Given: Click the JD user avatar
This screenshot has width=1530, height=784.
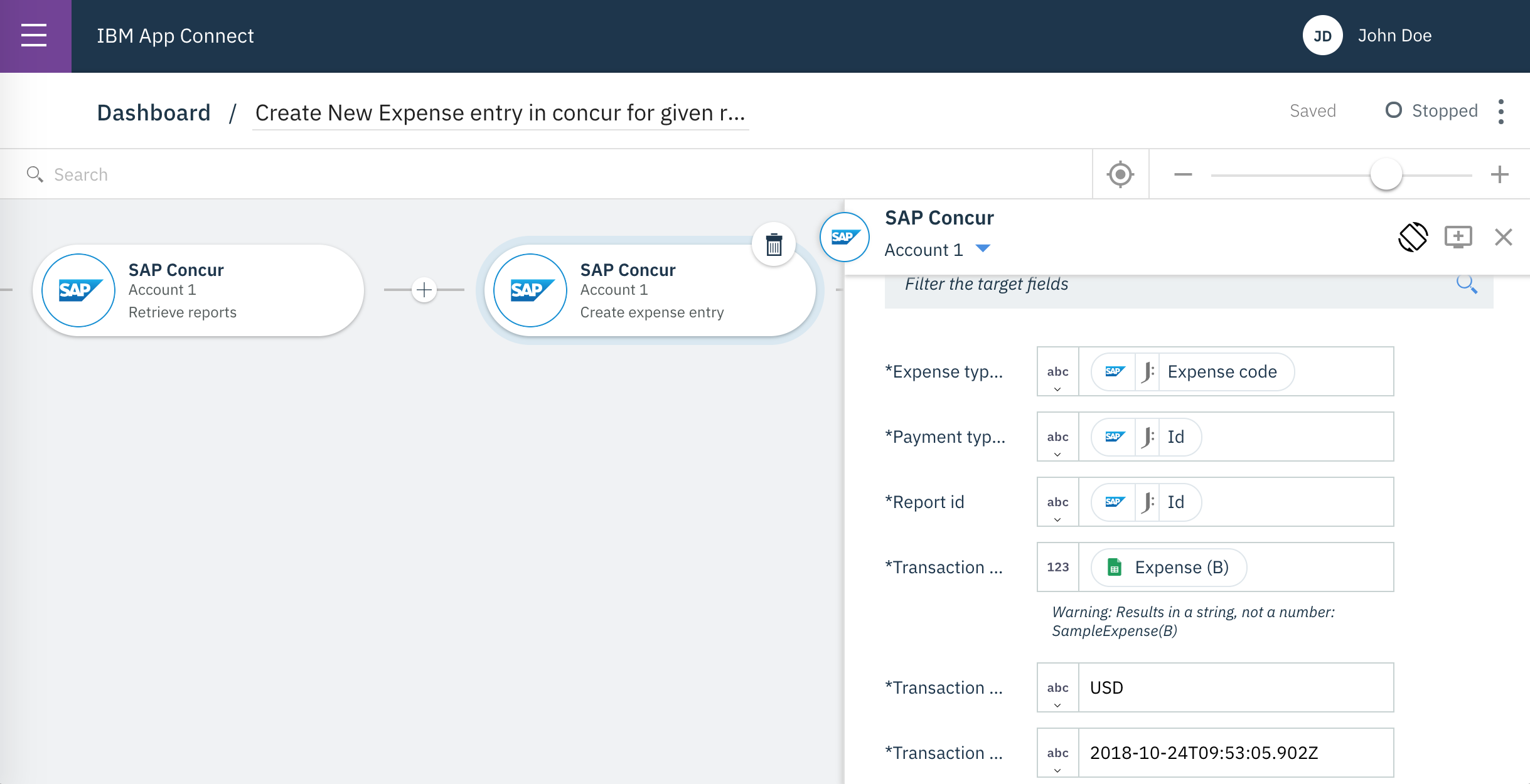Looking at the screenshot, I should coord(1322,36).
